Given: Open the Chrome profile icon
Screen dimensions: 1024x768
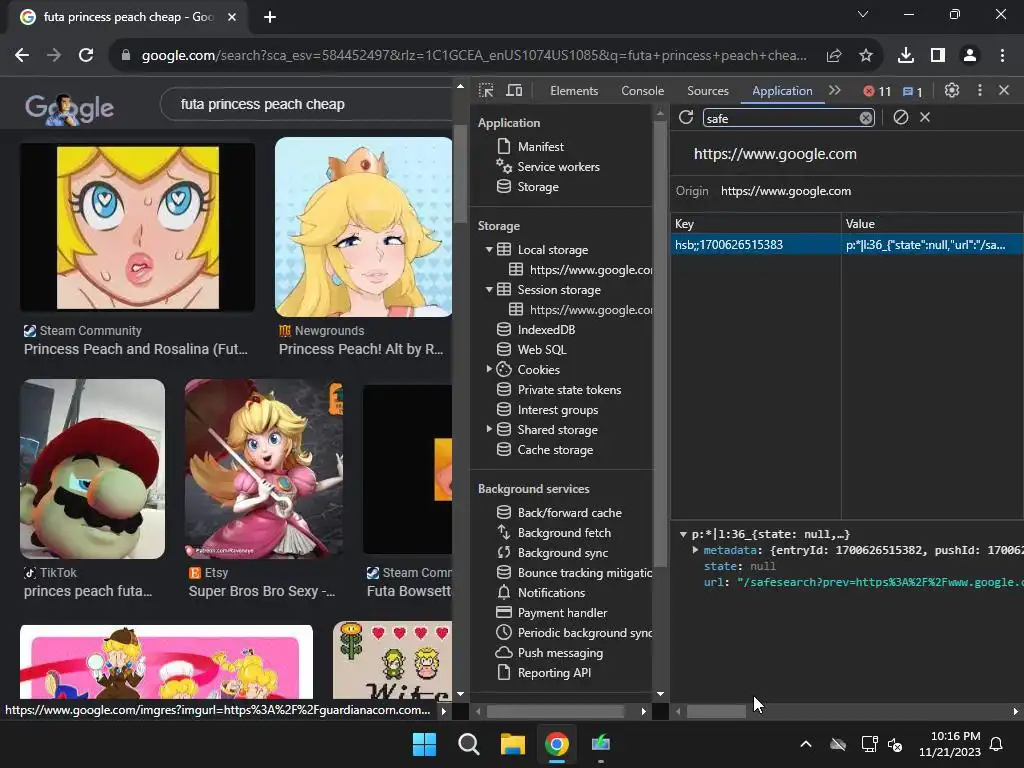Looking at the screenshot, I should pos(970,56).
